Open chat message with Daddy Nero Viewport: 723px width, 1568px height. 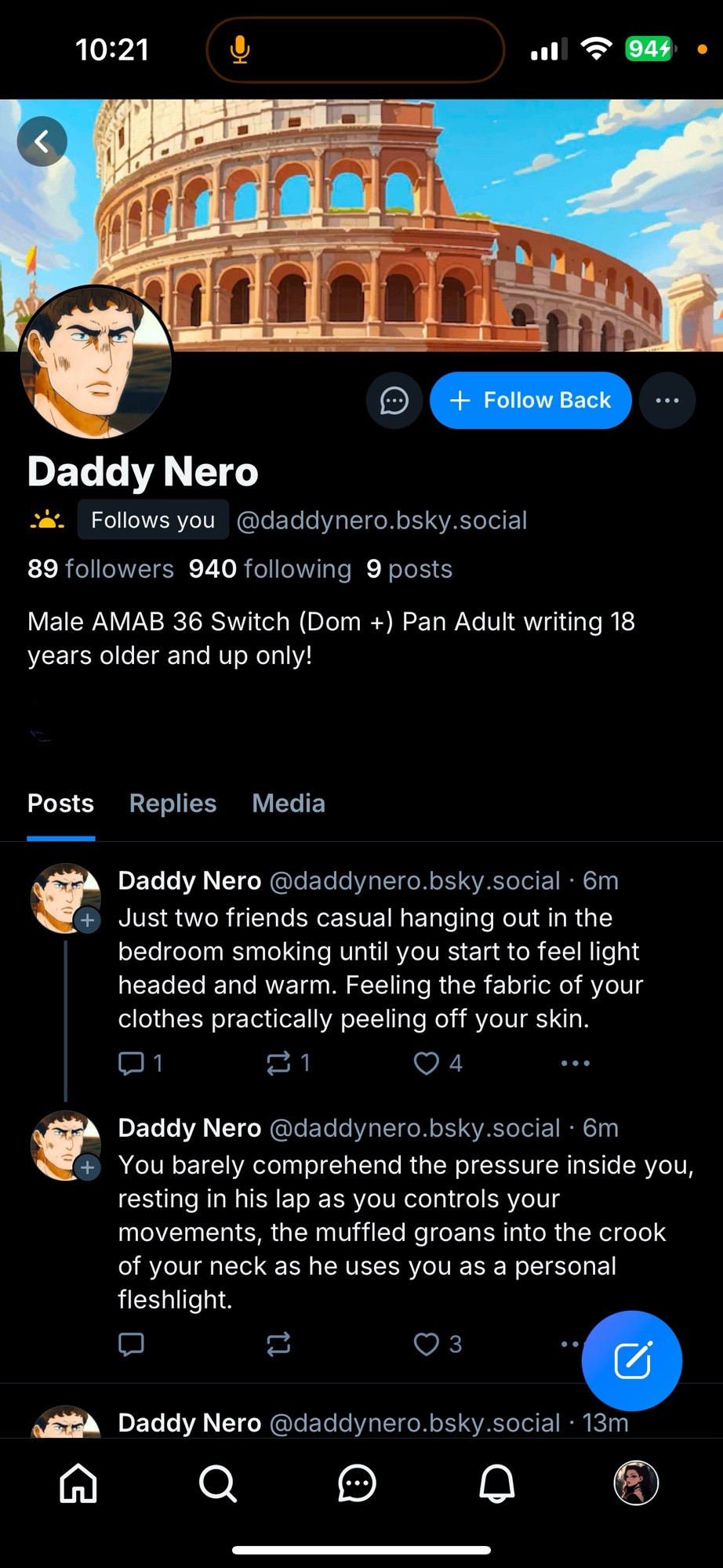(394, 401)
